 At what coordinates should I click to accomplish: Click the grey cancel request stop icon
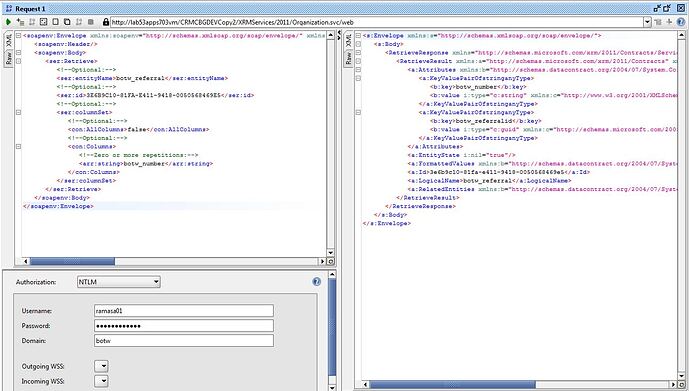(x=91, y=22)
